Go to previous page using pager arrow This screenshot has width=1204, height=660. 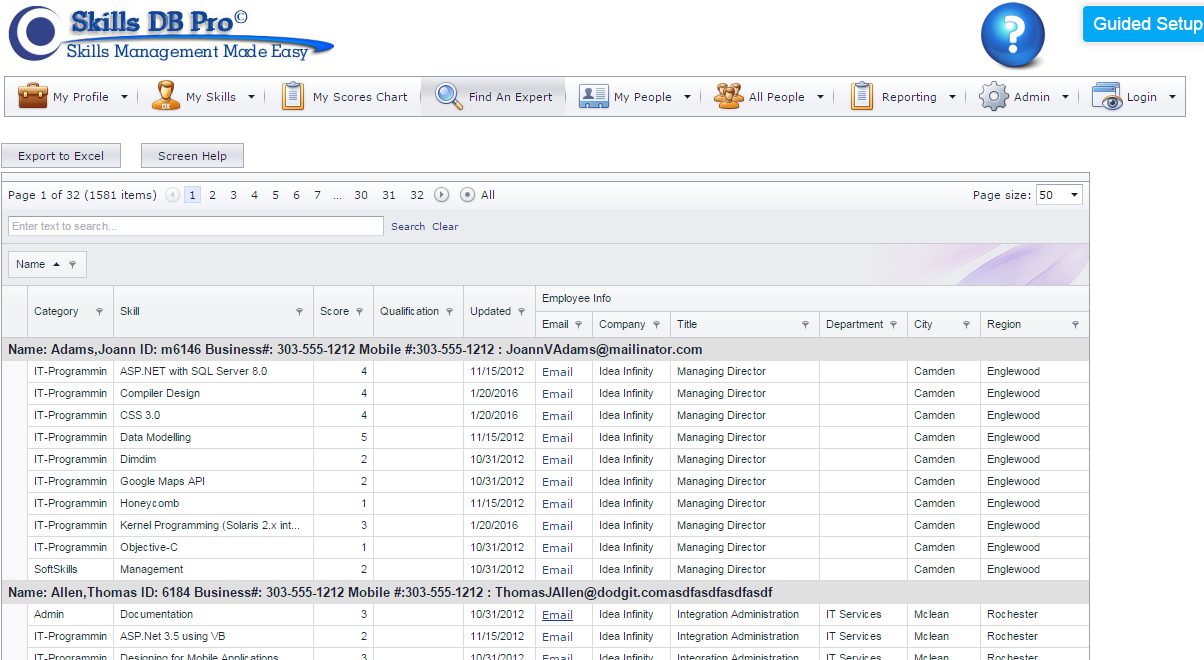point(172,195)
